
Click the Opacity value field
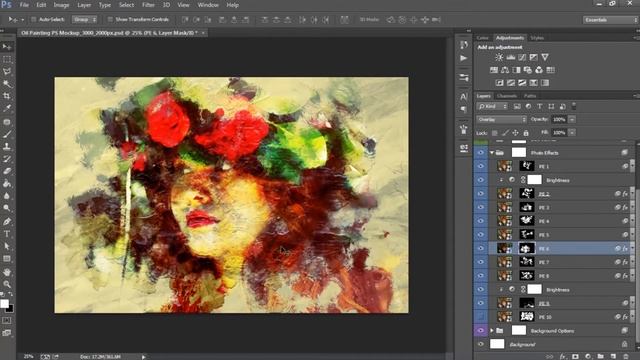(559, 120)
